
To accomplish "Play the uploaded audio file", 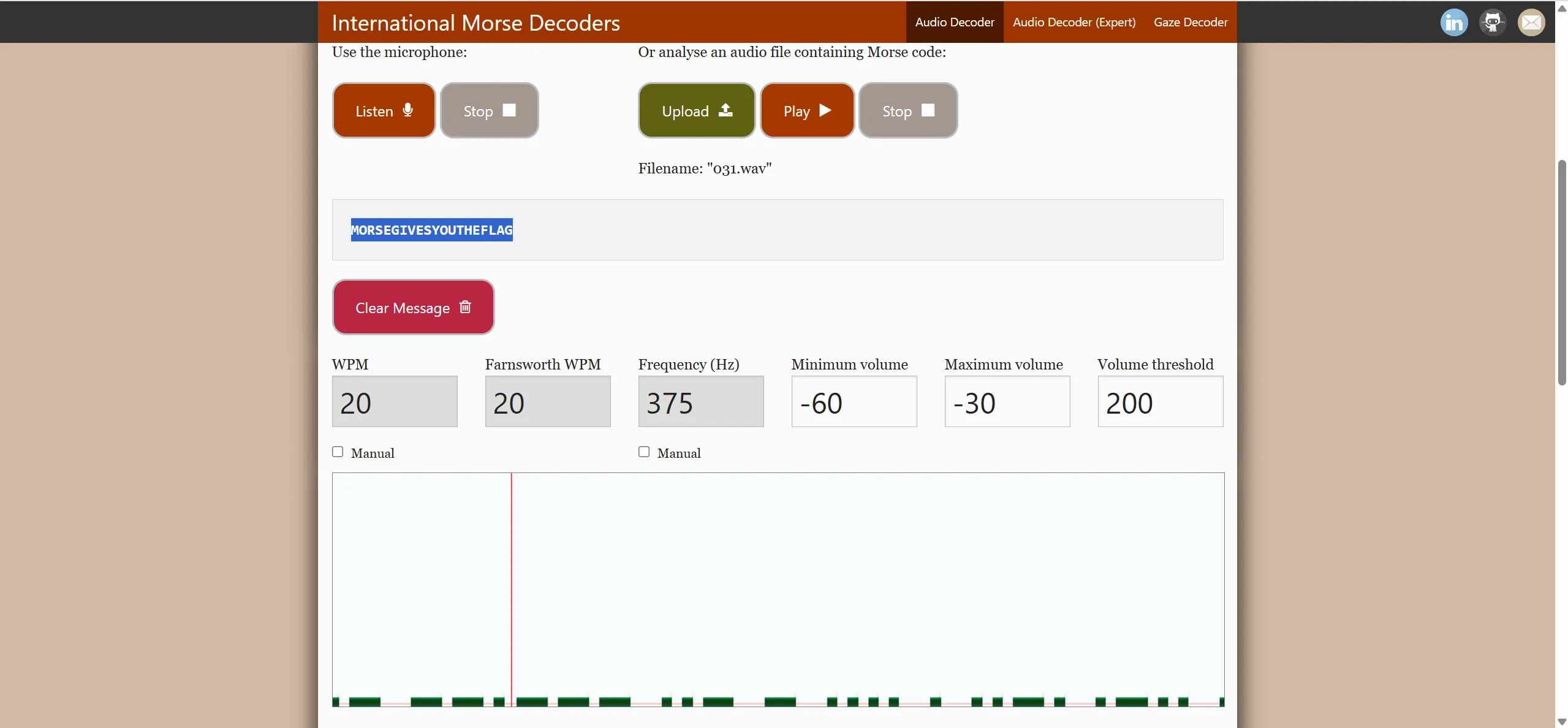I will pyautogui.click(x=807, y=111).
